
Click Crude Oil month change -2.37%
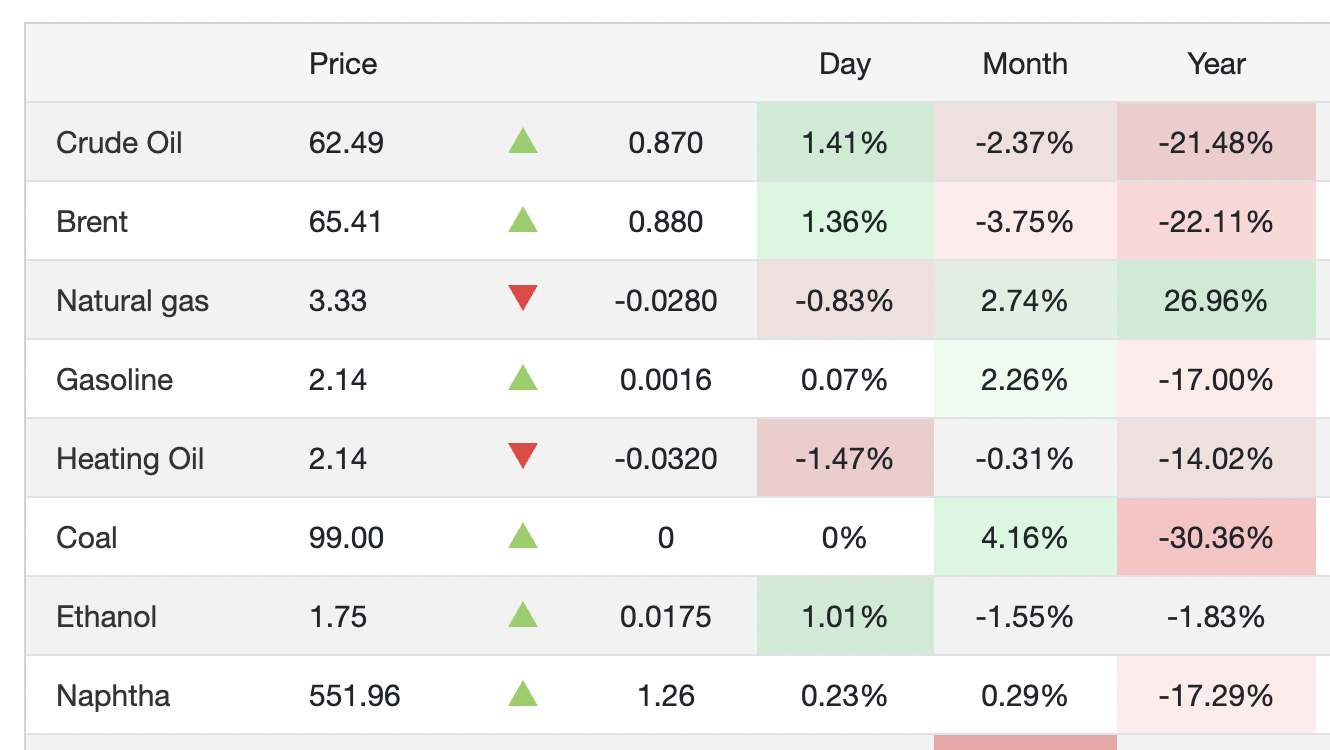(x=1025, y=143)
